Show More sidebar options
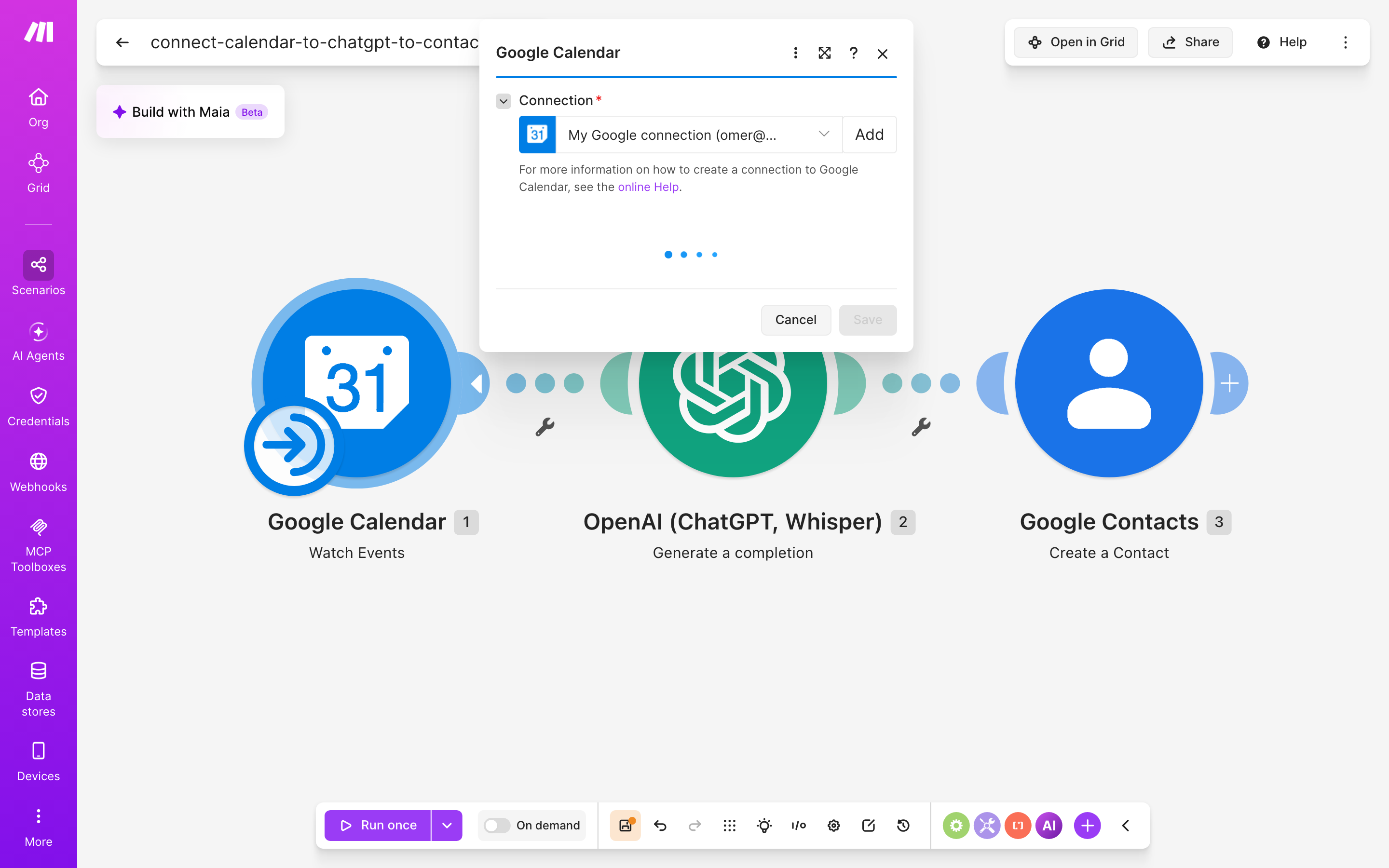The image size is (1389, 868). pos(39,827)
